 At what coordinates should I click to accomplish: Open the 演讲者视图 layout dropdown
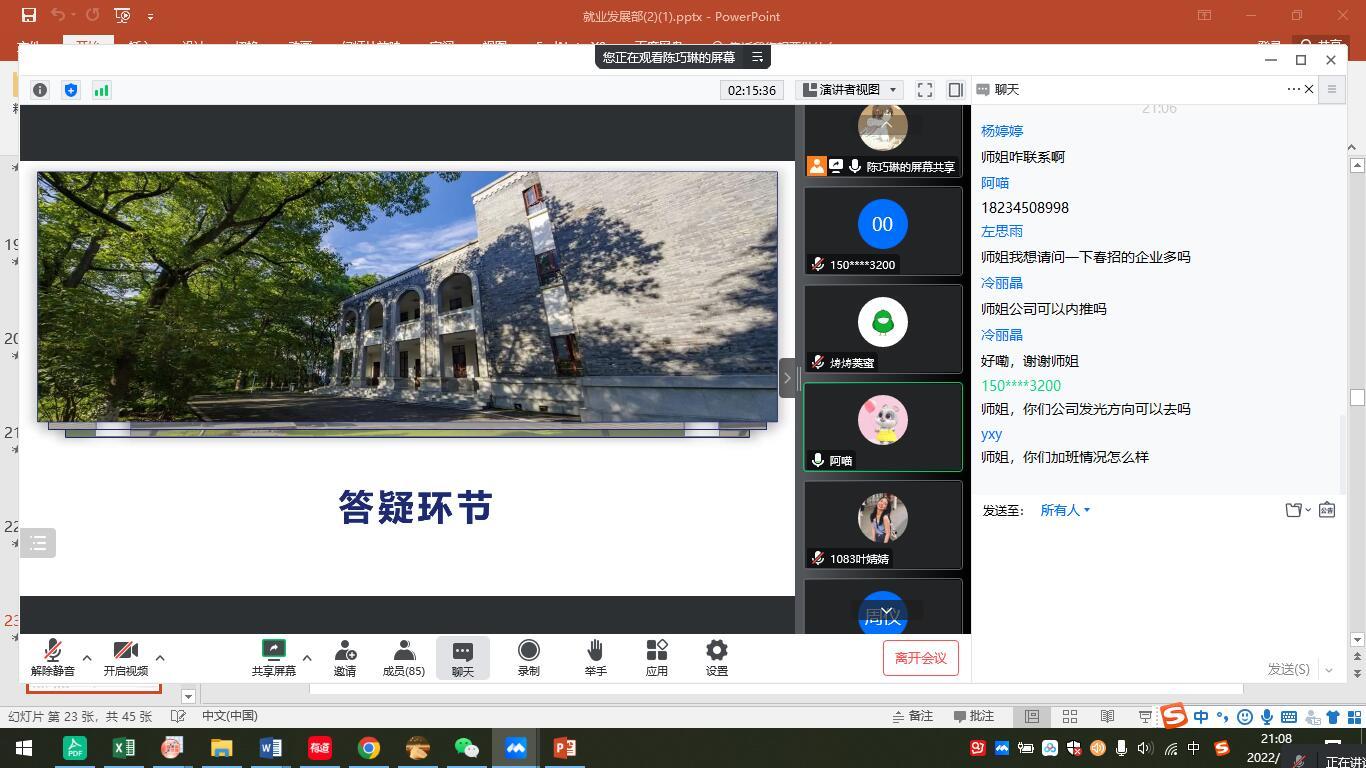coord(848,89)
